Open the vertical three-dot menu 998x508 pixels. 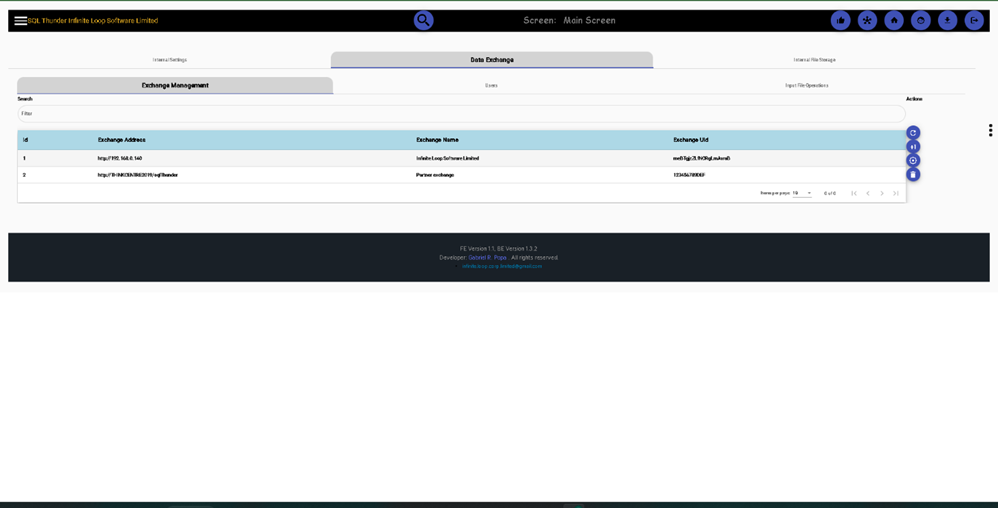click(x=990, y=130)
